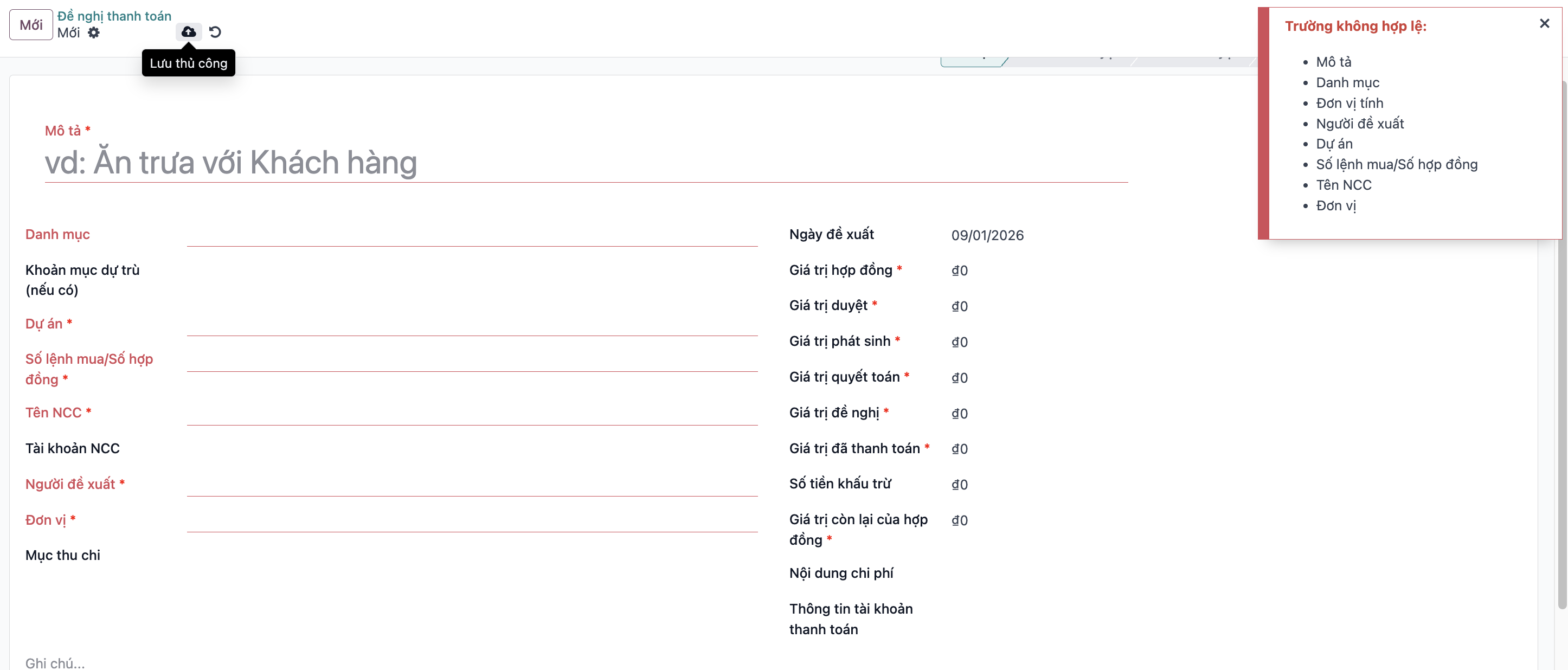1568x670 pixels.
Task: Click the Giá trị duyệt amount
Action: point(960,307)
